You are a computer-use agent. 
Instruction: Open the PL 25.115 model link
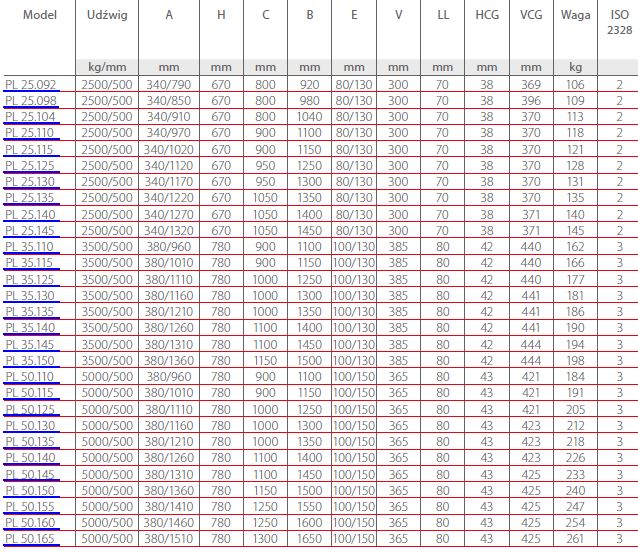click(29, 150)
